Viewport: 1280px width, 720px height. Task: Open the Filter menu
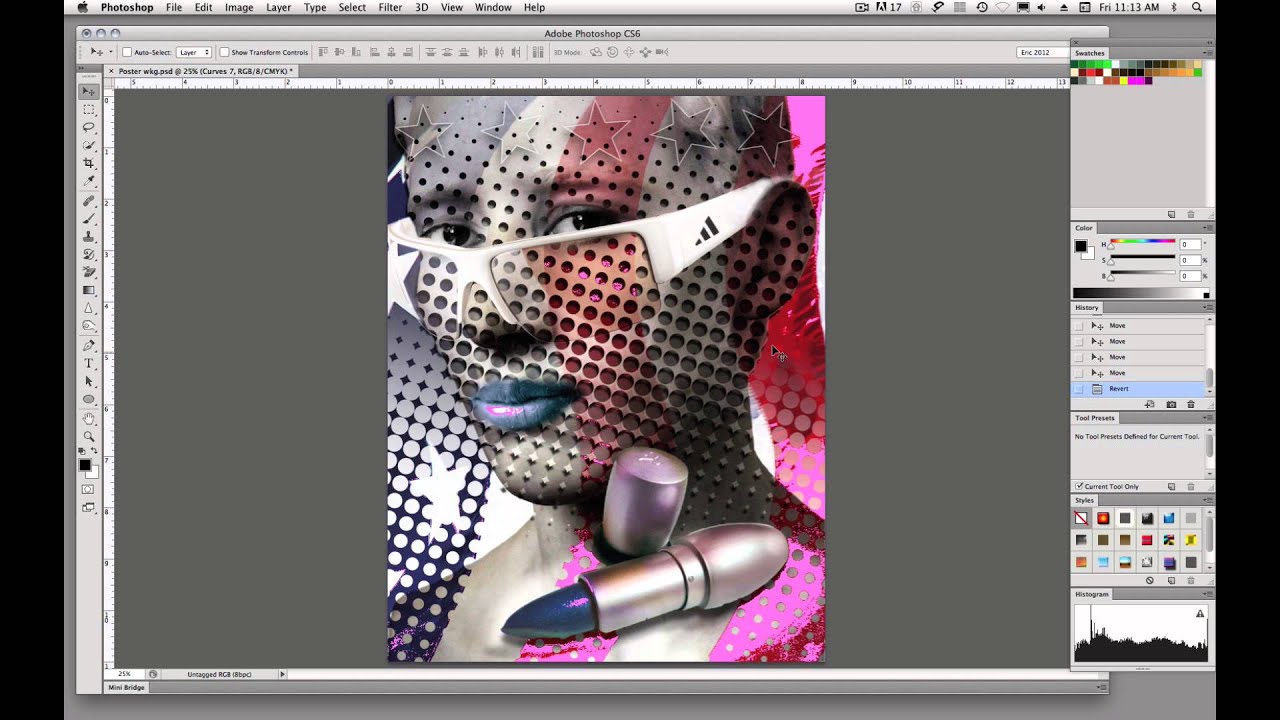(x=390, y=7)
